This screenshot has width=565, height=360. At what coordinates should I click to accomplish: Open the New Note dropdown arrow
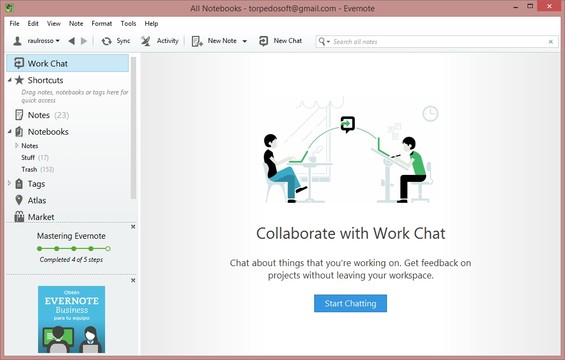(x=245, y=41)
